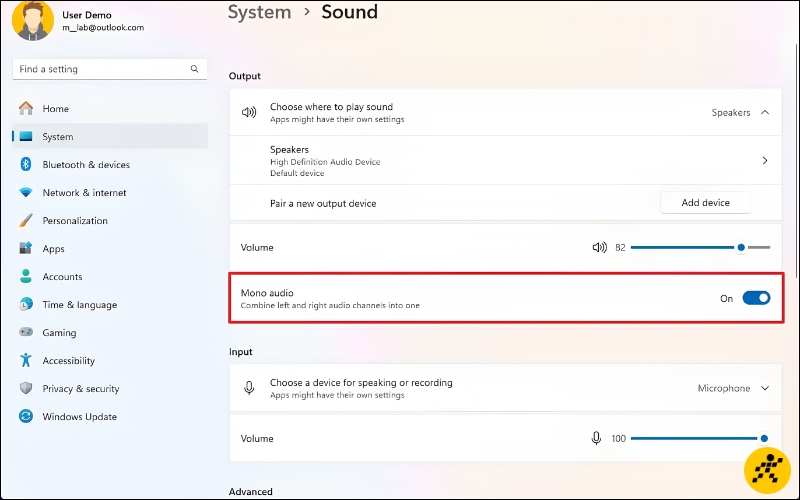The image size is (800, 500).
Task: Click the input microphone Volume slider
Action: click(700, 438)
